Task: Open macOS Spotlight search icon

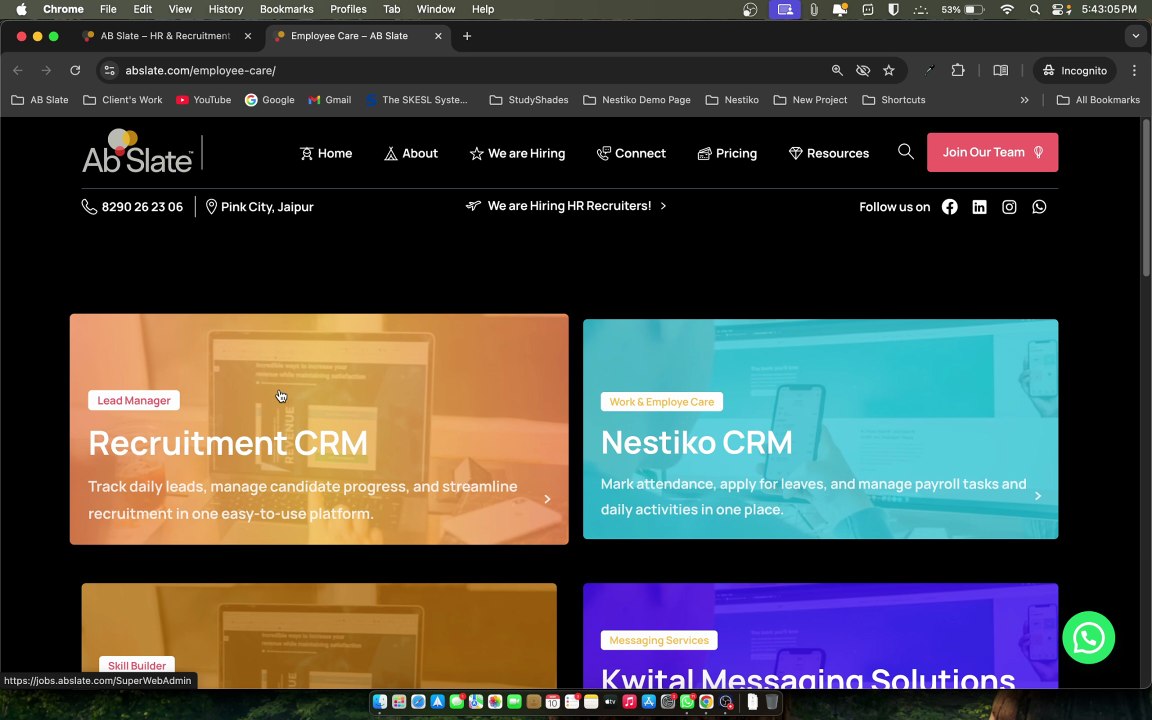Action: pyautogui.click(x=1034, y=10)
